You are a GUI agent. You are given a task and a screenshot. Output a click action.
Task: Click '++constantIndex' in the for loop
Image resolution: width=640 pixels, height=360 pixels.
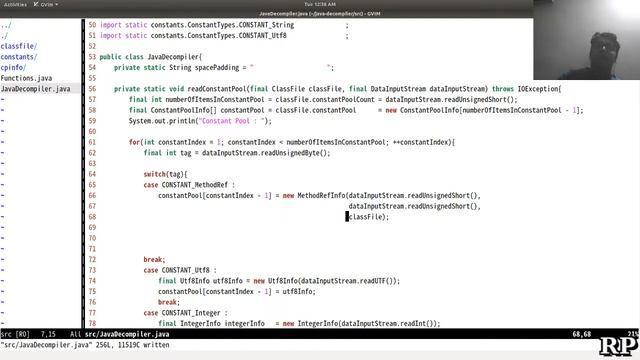[420, 142]
